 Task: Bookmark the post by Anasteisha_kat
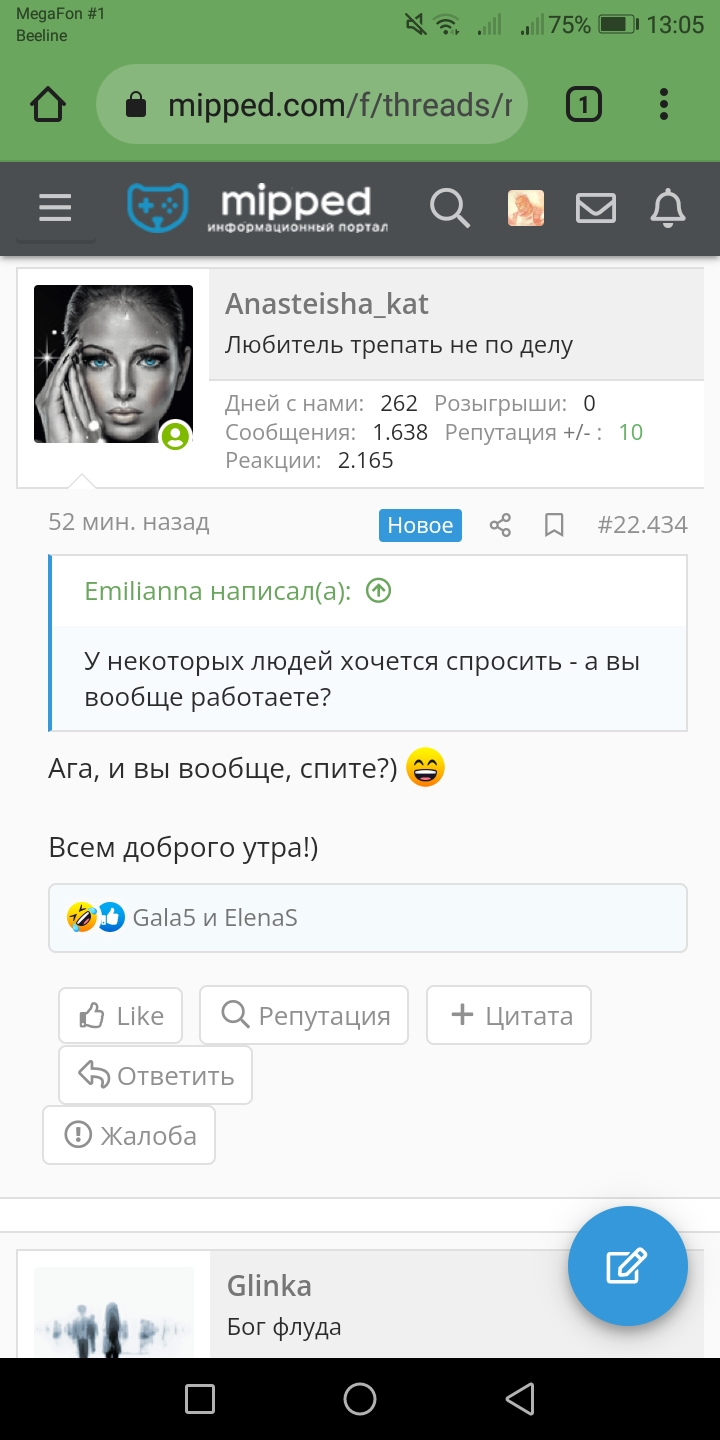(x=554, y=525)
